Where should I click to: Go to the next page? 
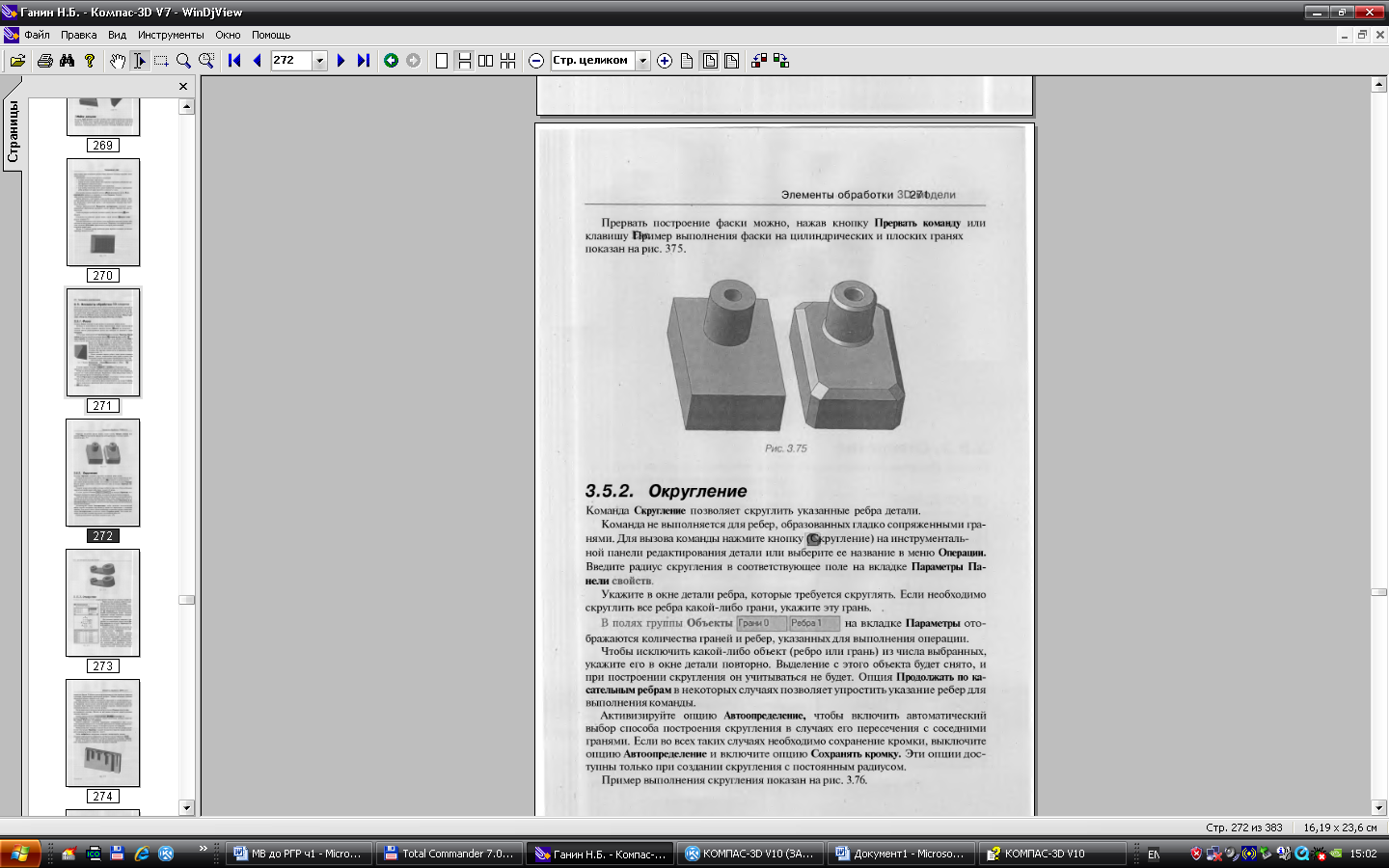tap(340, 61)
